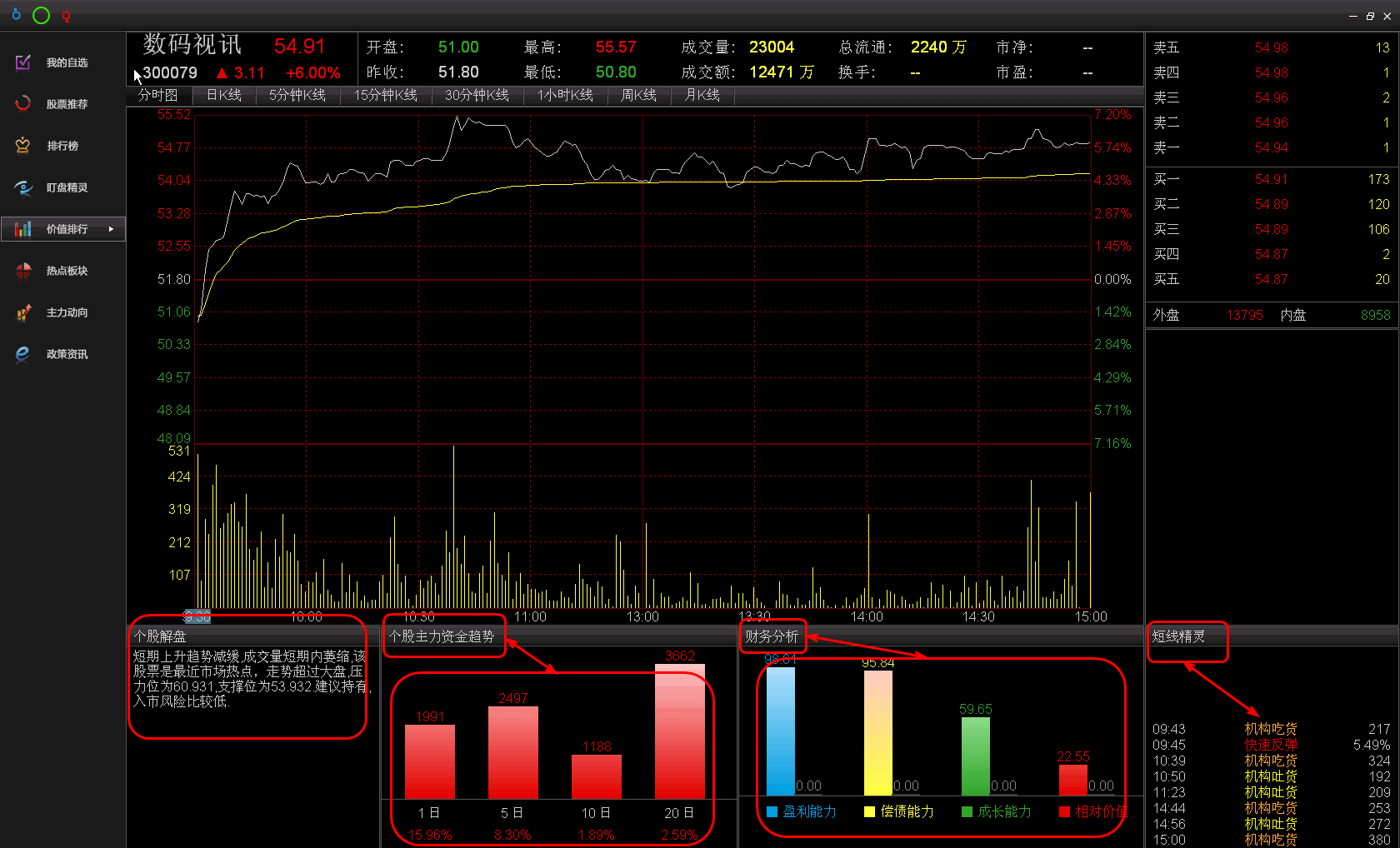Open 热点板块 pie chart icon
The height and width of the screenshot is (848, 1400).
pos(23,271)
